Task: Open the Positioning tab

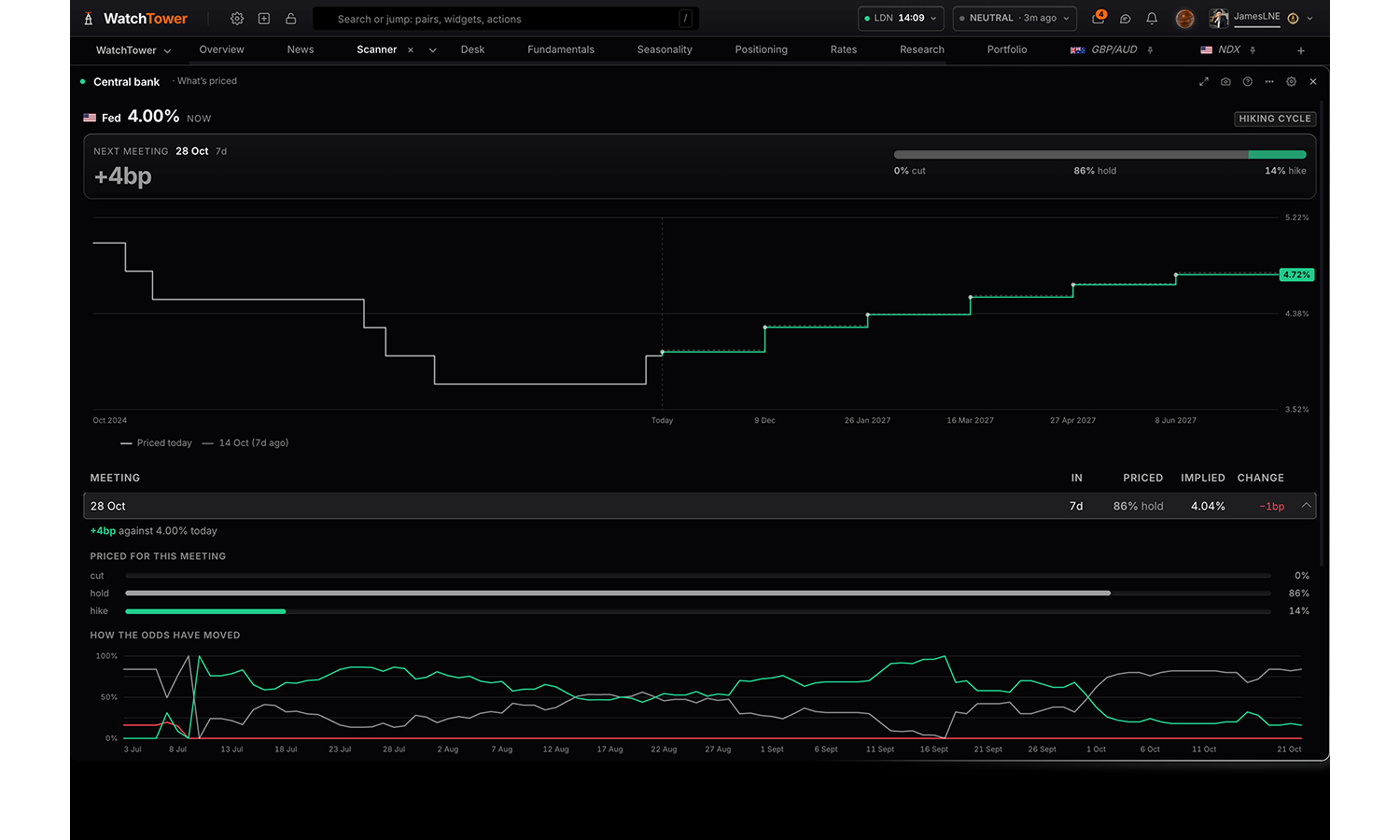Action: [762, 49]
